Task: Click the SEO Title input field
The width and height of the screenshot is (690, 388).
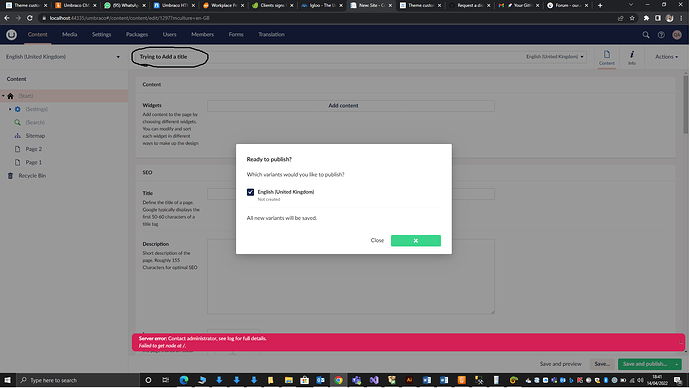Action: pos(351,194)
